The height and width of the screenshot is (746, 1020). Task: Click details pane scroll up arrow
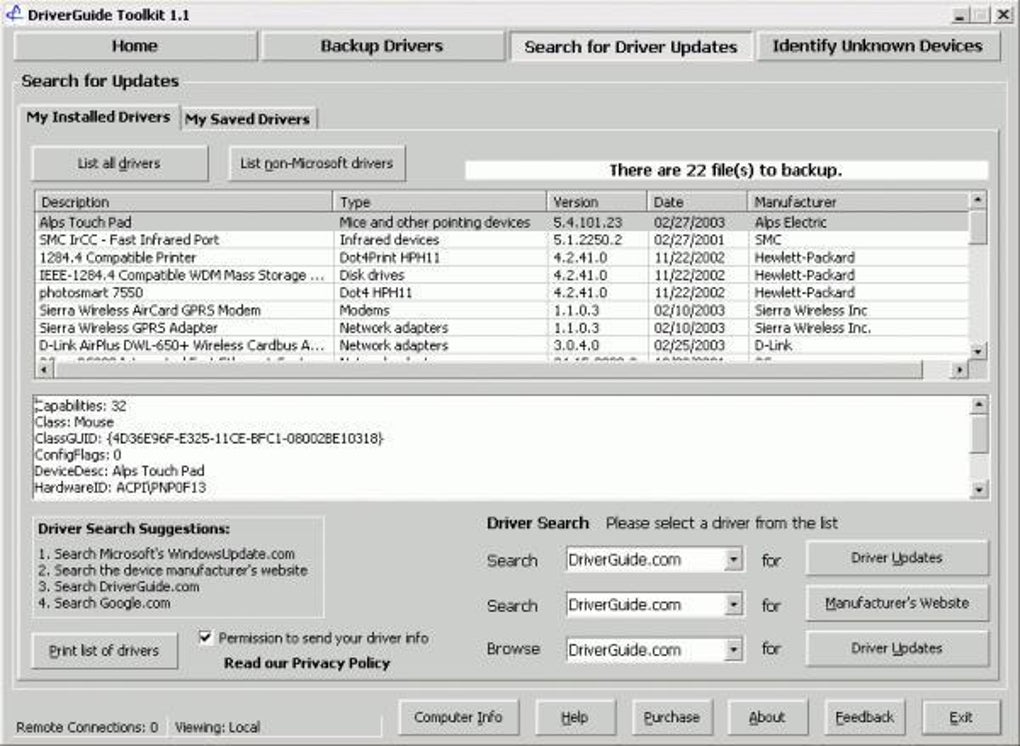pyautogui.click(x=979, y=405)
